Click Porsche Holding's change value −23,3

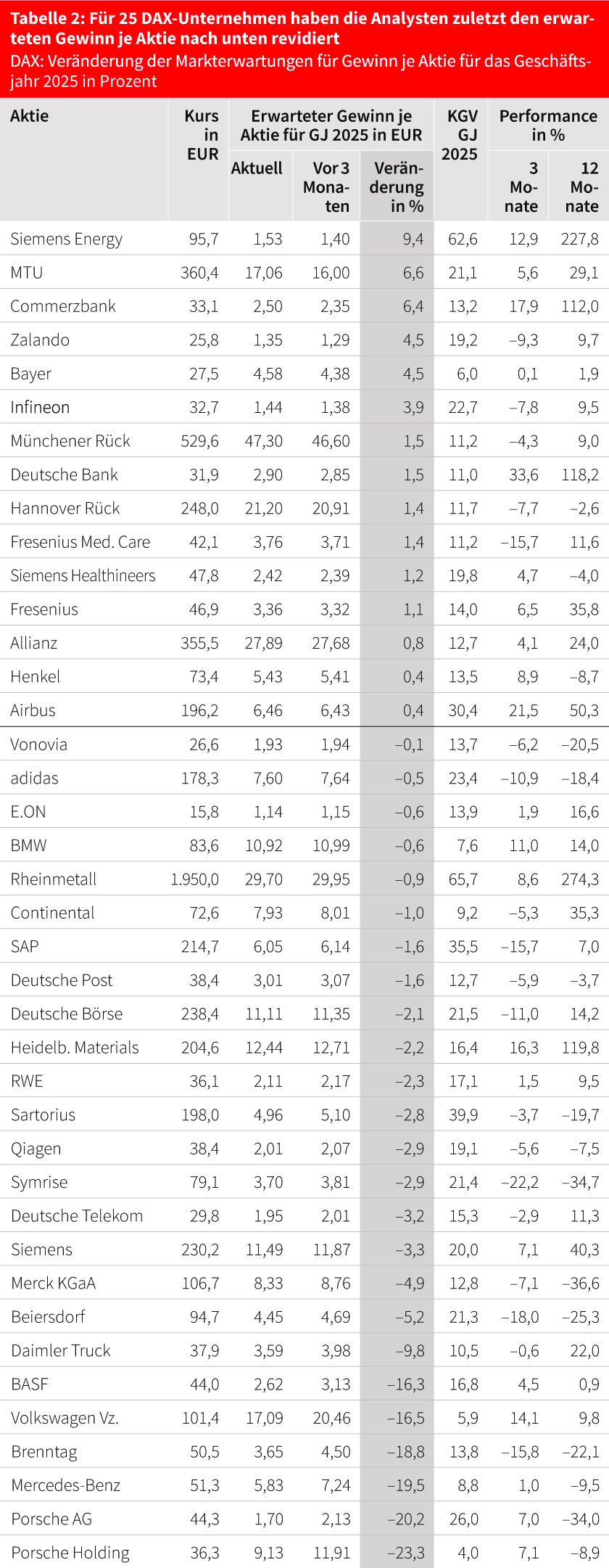pos(406,1553)
